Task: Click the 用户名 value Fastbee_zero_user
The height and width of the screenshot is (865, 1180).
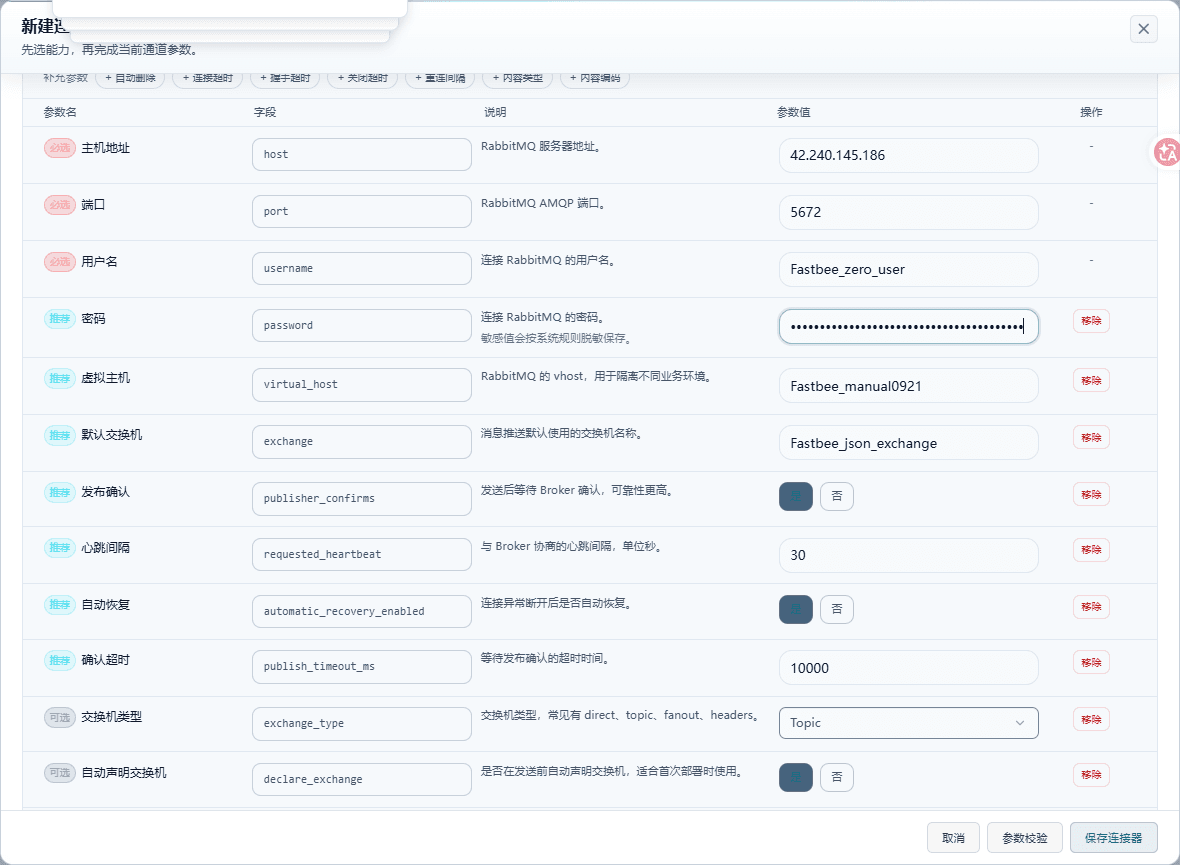Action: pyautogui.click(x=908, y=270)
